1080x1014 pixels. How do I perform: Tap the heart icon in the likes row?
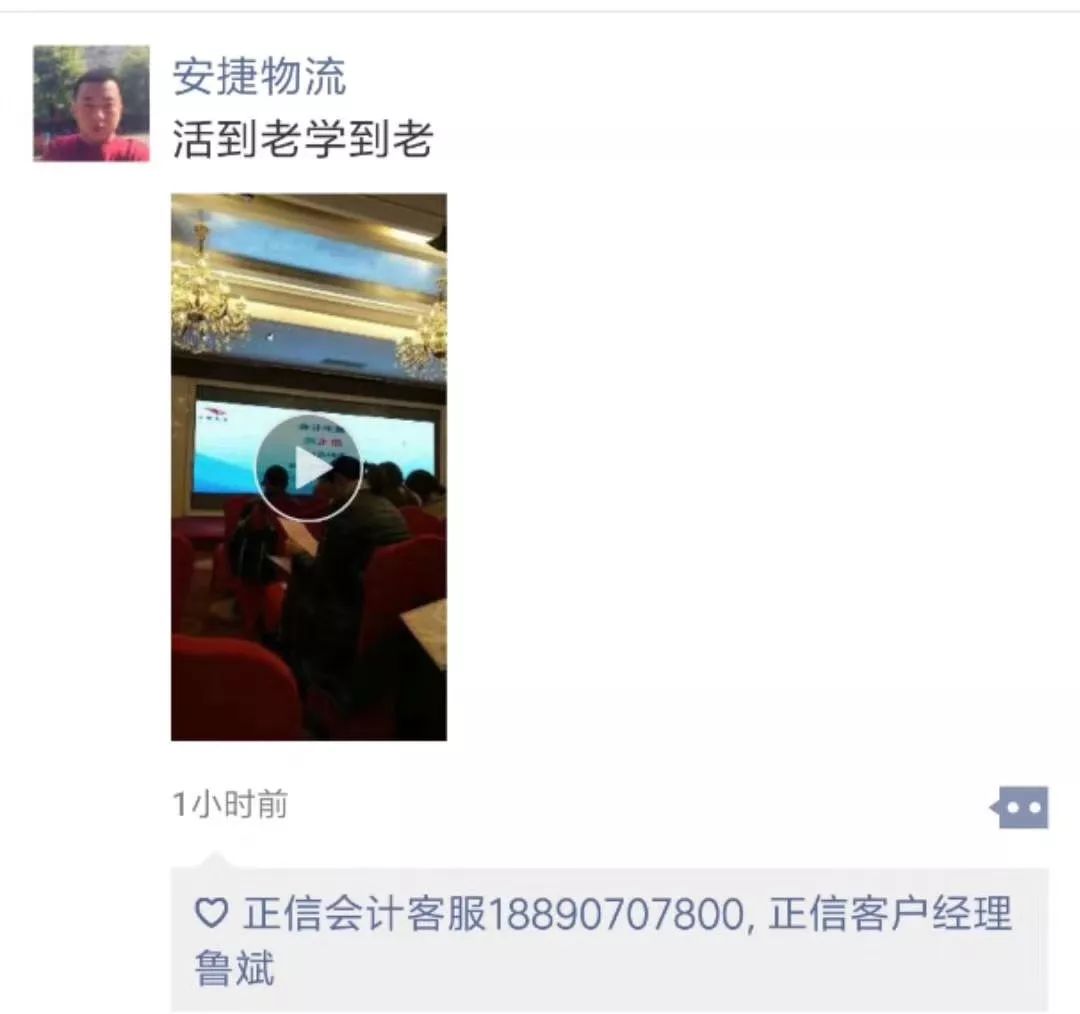point(211,913)
